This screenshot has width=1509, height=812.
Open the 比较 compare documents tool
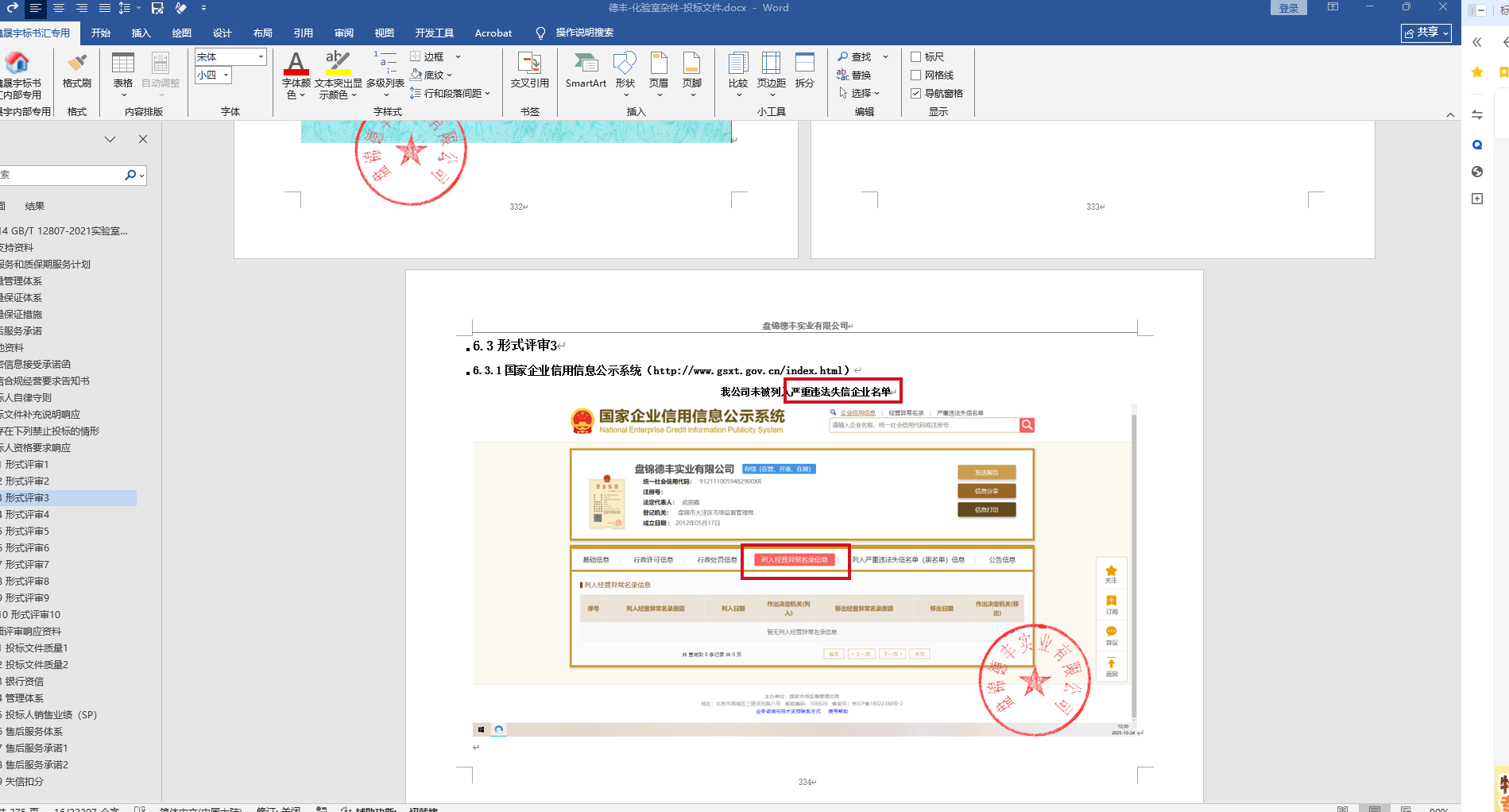click(738, 75)
